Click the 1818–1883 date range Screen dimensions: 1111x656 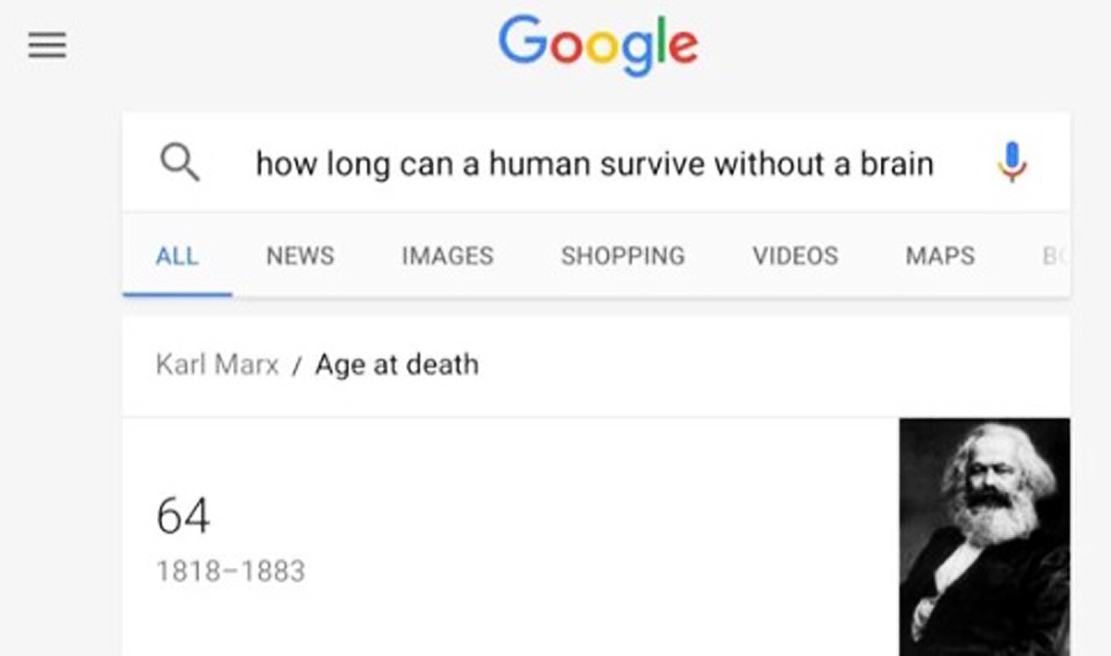pyautogui.click(x=231, y=571)
